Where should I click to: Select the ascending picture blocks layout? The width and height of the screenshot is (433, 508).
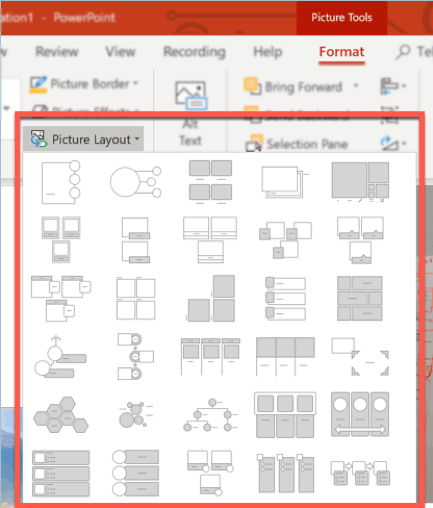210,298
